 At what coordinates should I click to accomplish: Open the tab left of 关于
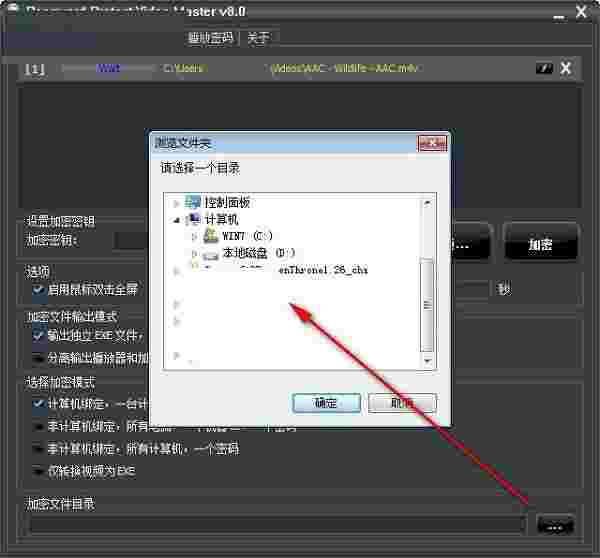click(210, 38)
